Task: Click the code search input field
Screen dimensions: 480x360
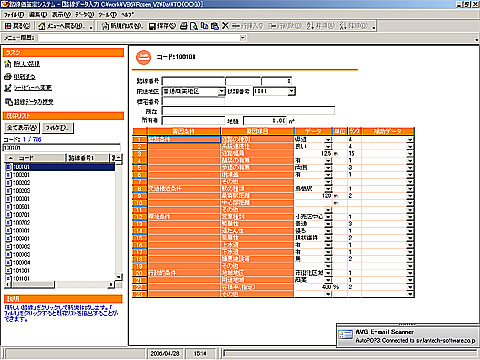Action: click(61, 148)
